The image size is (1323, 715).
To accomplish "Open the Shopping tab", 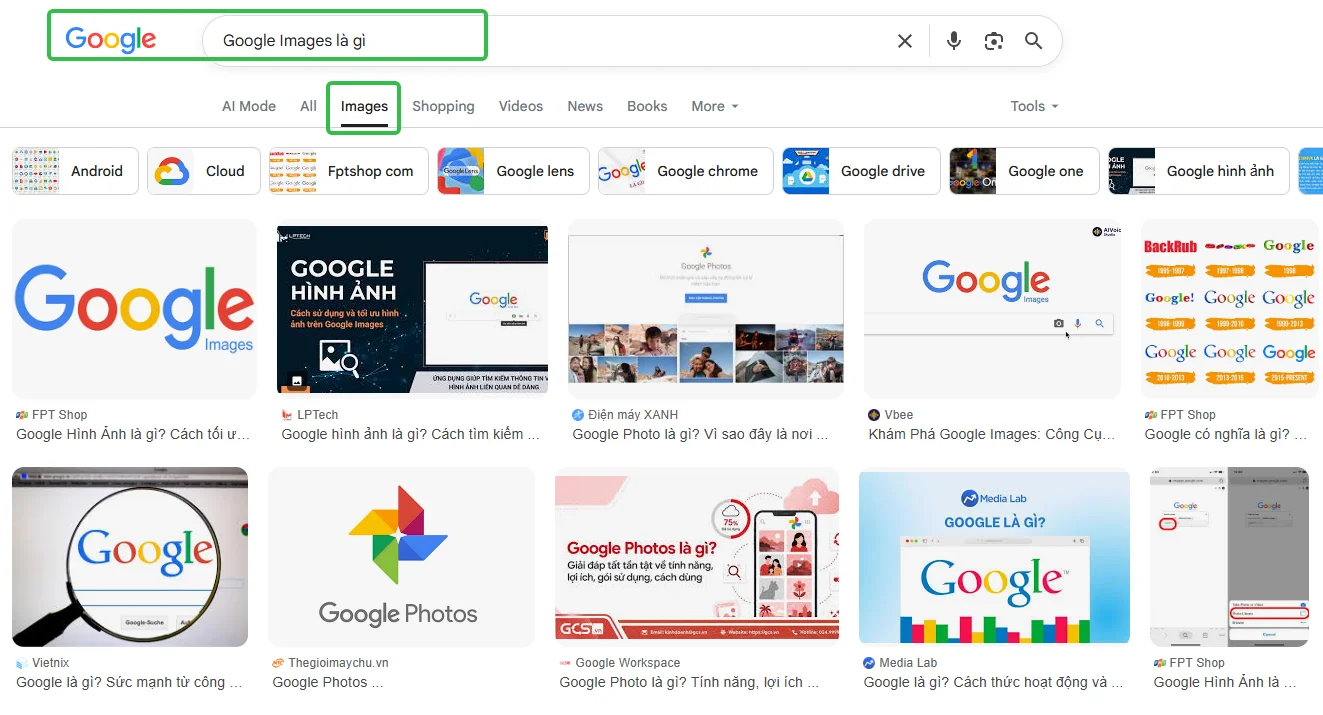I will coord(443,106).
